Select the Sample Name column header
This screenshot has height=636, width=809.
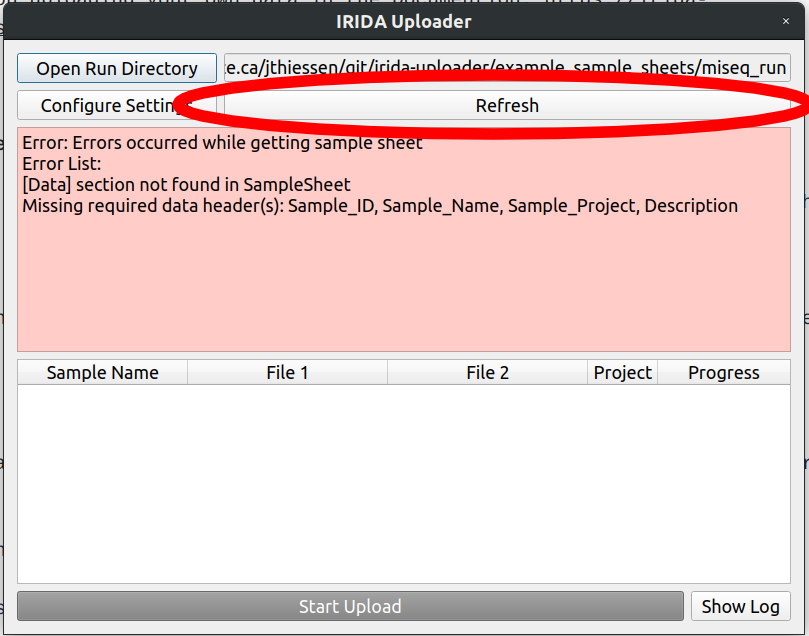coord(102,372)
